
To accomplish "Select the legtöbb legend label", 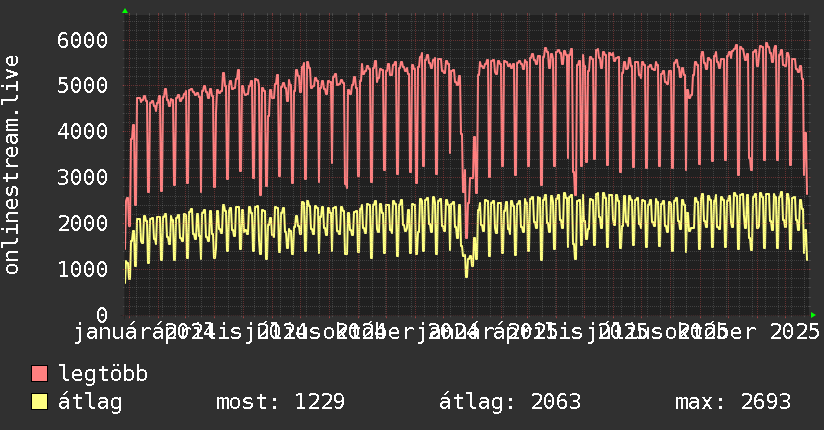I will (x=103, y=374).
